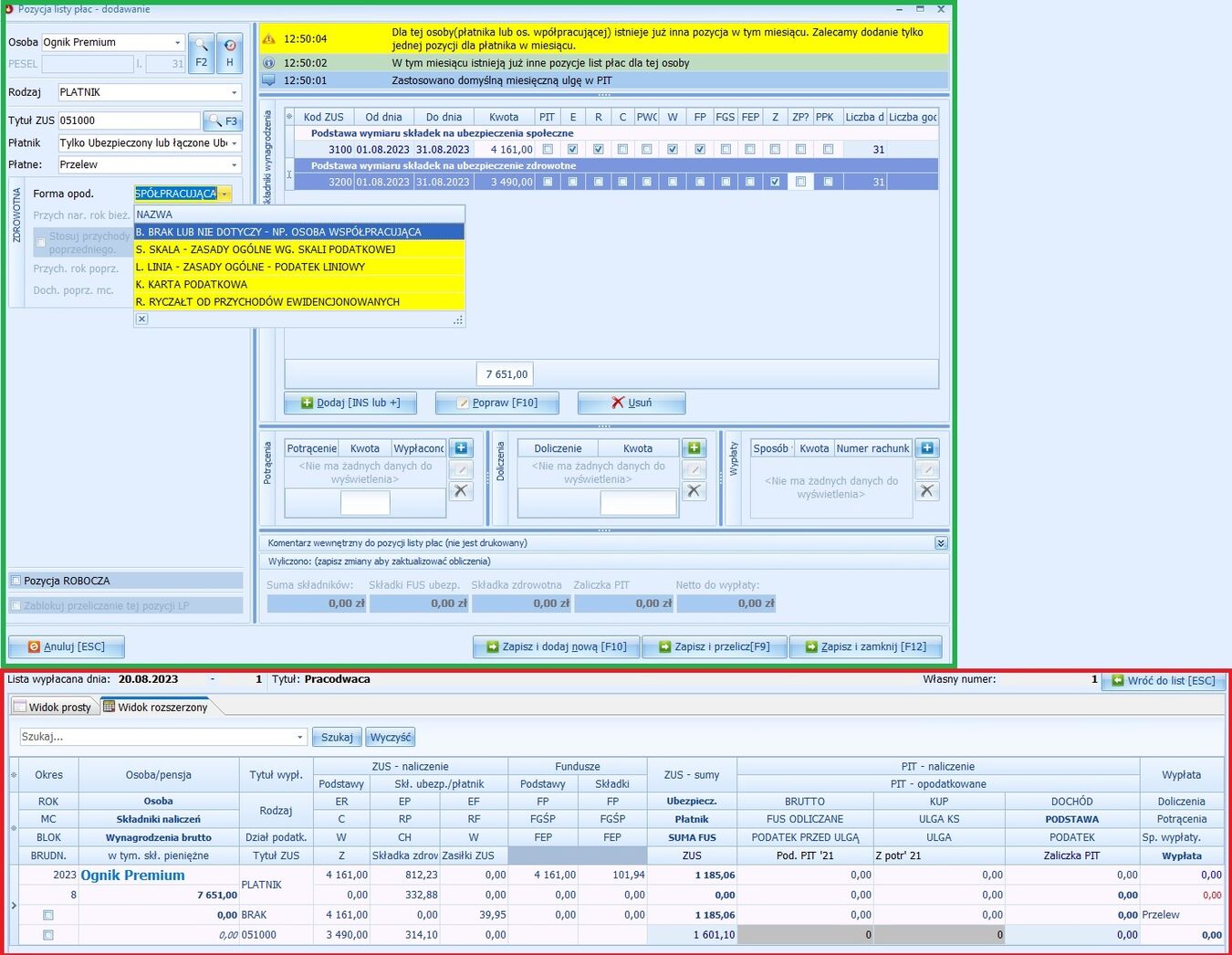Toggle the Forma opod. dropdown arrow
This screenshot has width=1232, height=955.
[x=224, y=194]
